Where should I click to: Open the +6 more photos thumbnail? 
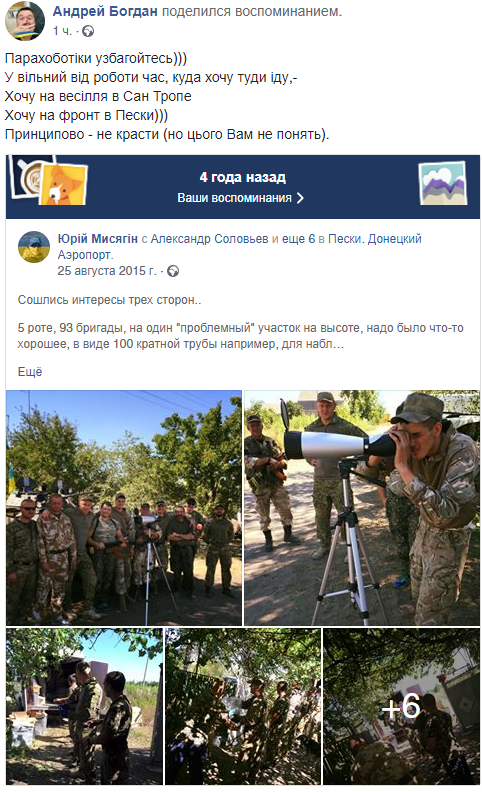(401, 706)
